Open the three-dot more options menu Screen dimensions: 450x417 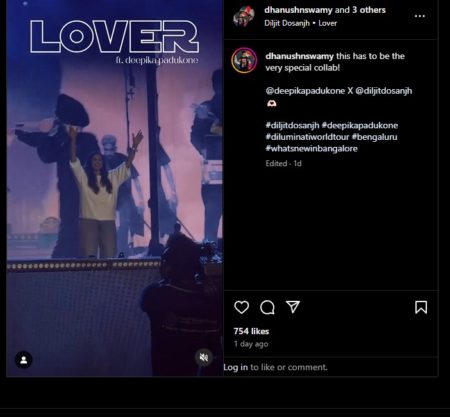click(x=420, y=16)
